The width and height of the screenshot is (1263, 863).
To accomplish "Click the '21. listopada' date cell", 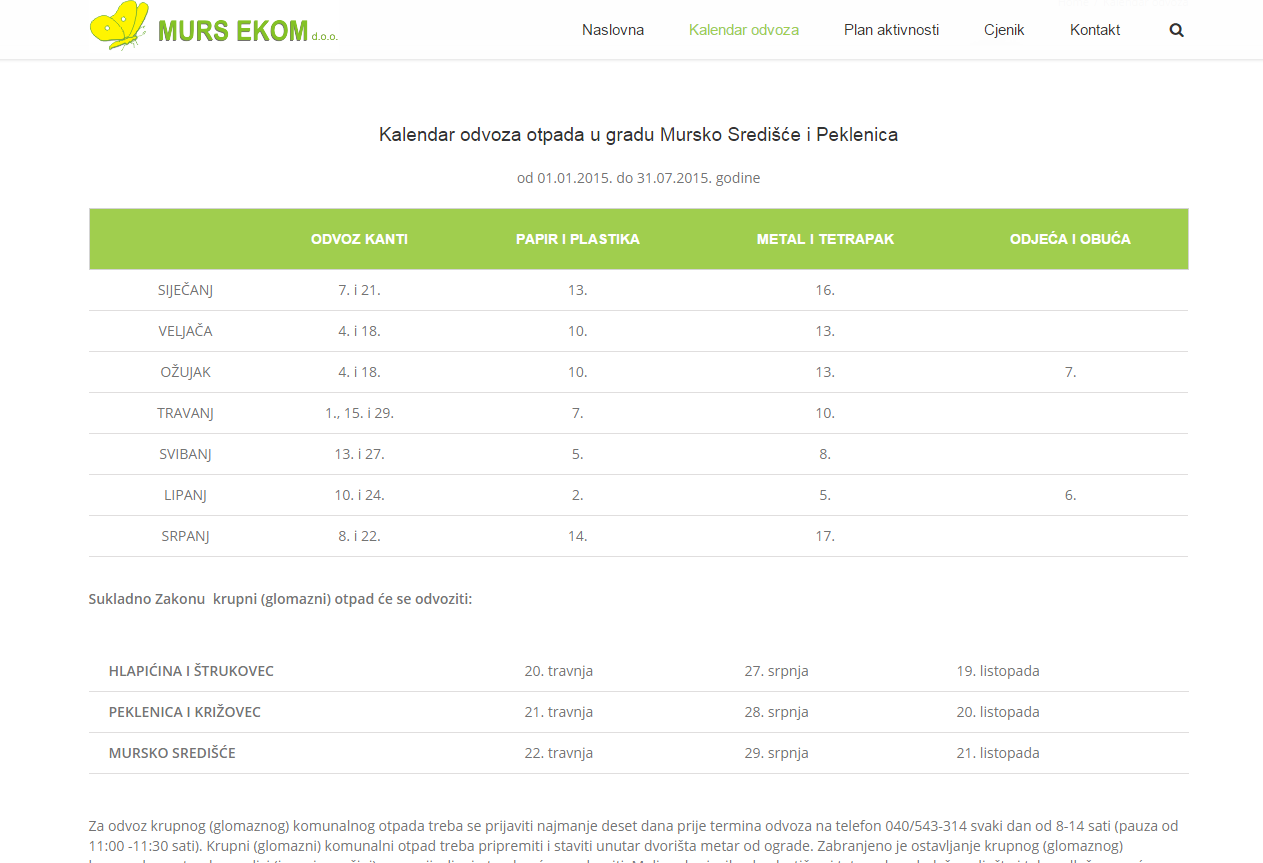I will [x=998, y=753].
